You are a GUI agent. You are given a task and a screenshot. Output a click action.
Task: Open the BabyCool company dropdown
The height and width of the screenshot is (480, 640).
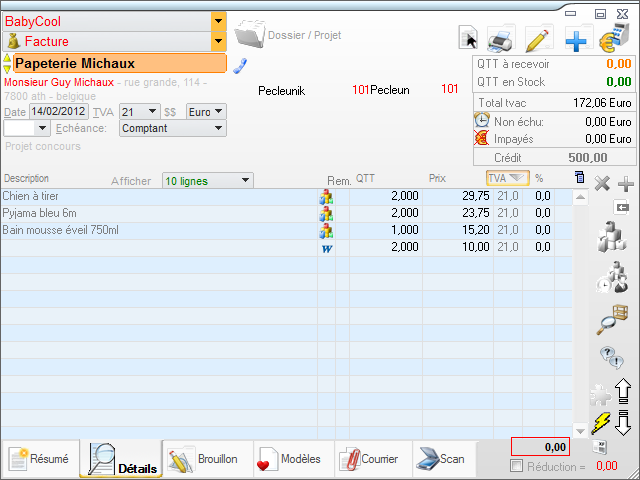click(218, 20)
